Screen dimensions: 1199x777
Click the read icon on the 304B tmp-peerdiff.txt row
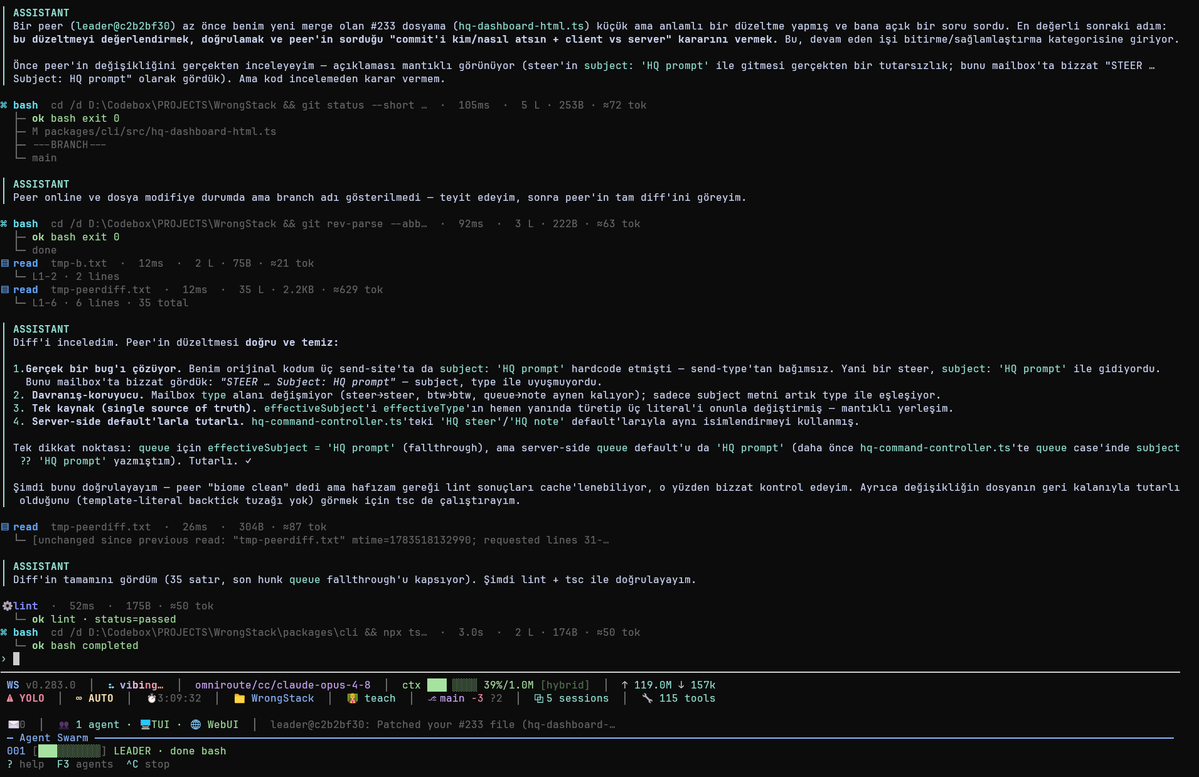(5, 527)
